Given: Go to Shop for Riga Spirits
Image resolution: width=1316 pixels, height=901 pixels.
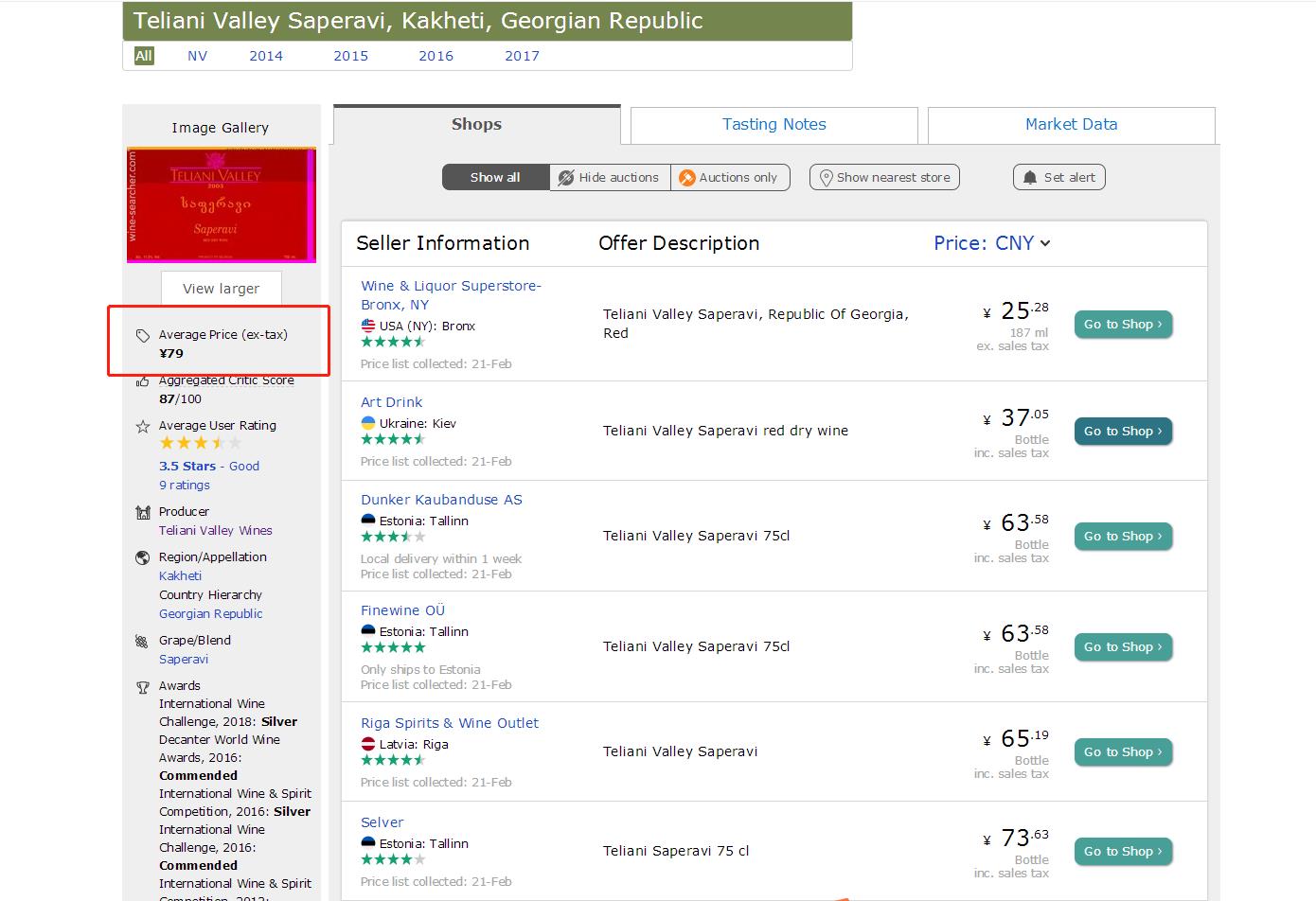Looking at the screenshot, I should tap(1123, 752).
